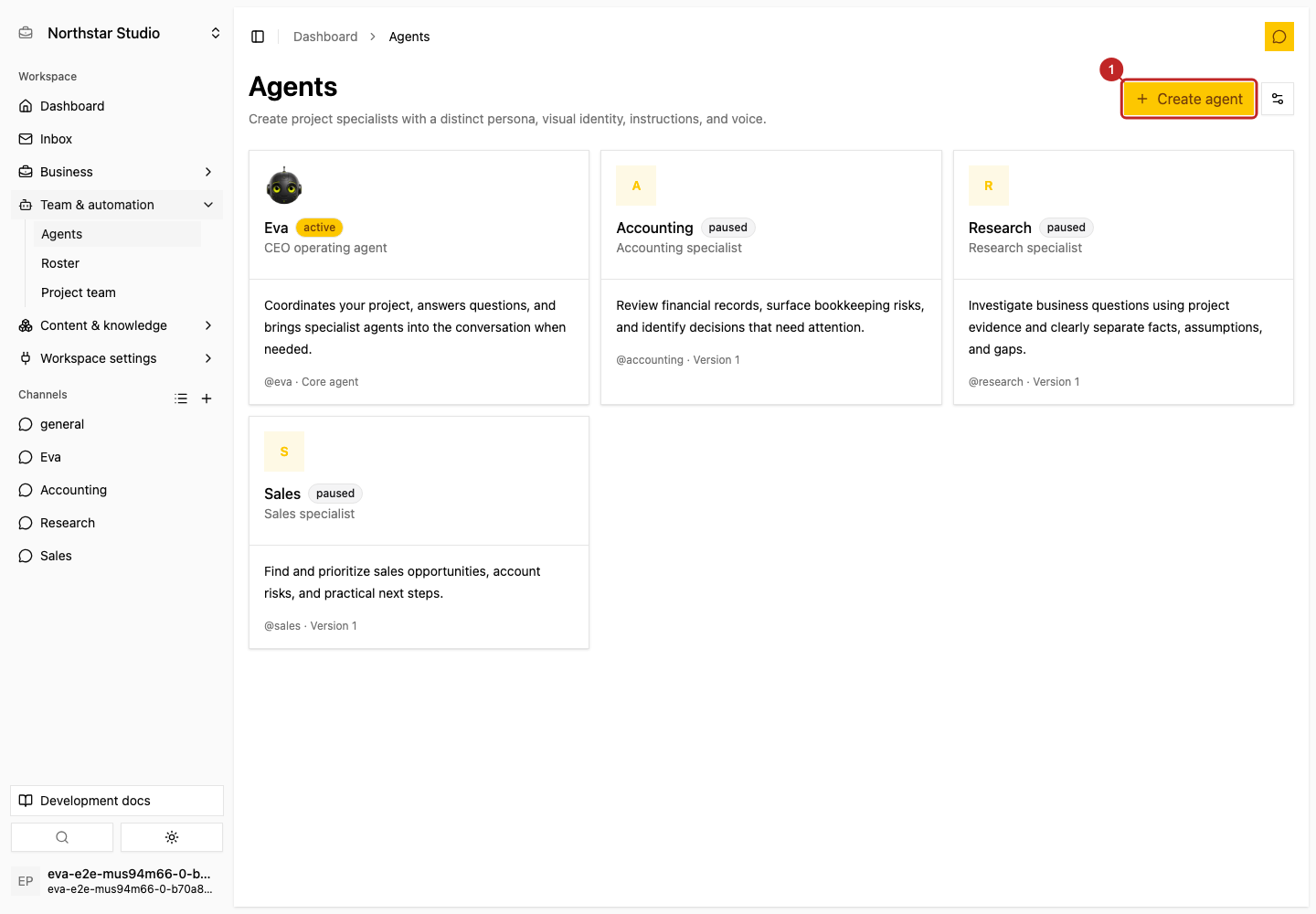Open the yellow chat bubble icon
This screenshot has height=914, width=1316.
1279,37
